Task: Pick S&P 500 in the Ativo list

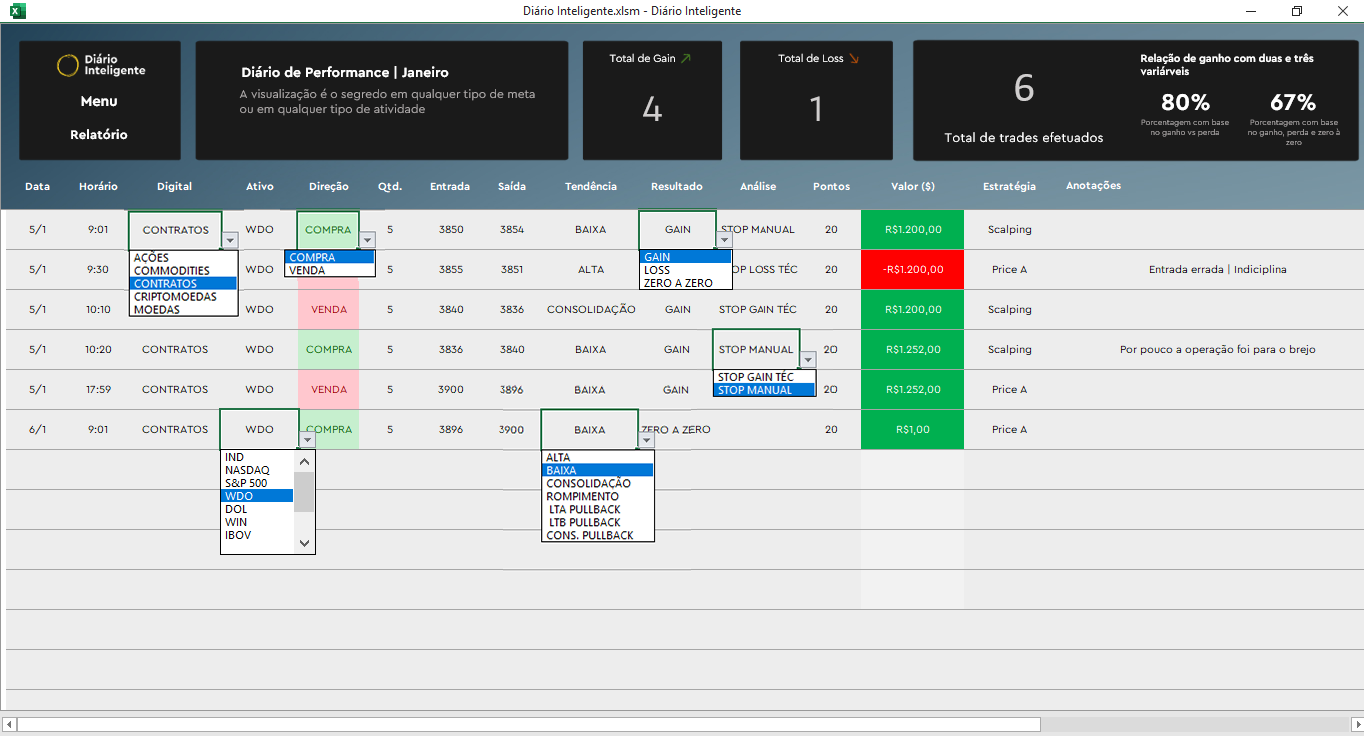Action: click(257, 483)
